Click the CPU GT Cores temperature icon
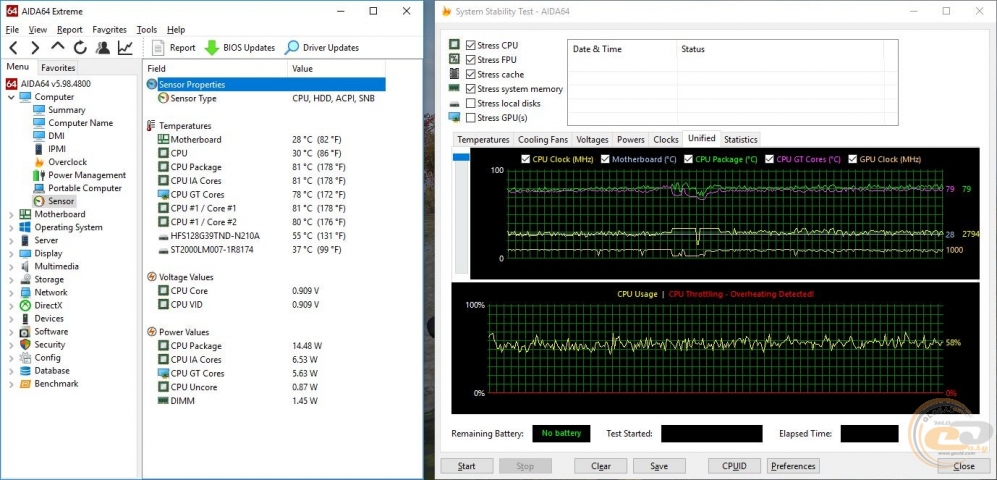This screenshot has width=997, height=480. pyautogui.click(x=163, y=195)
